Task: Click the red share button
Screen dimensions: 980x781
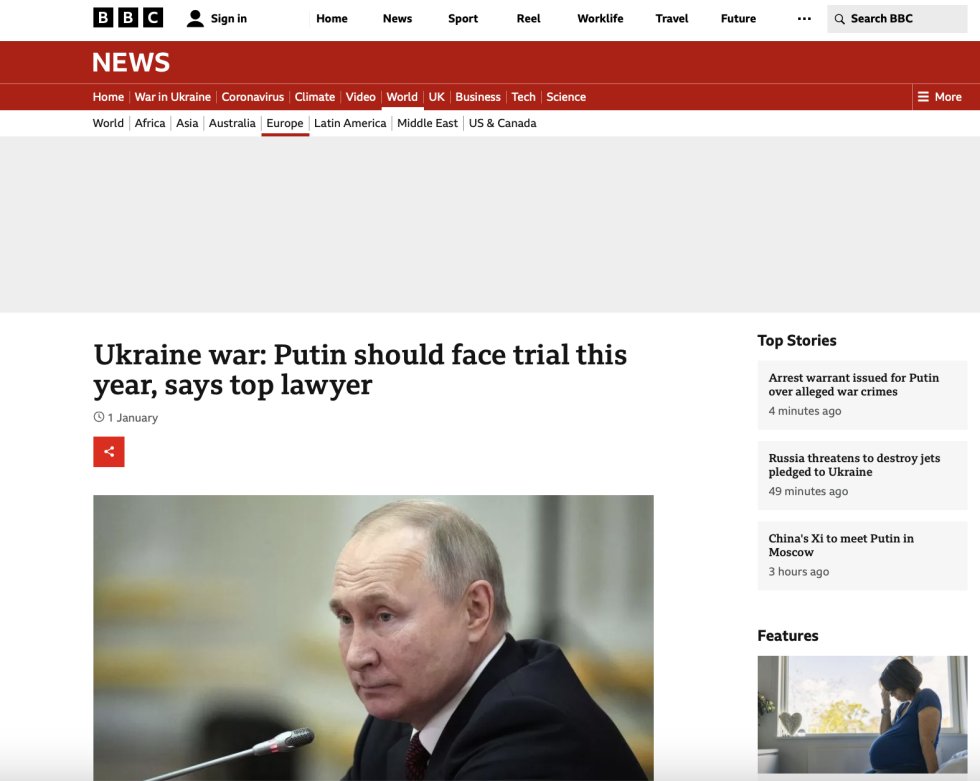Action: (109, 452)
